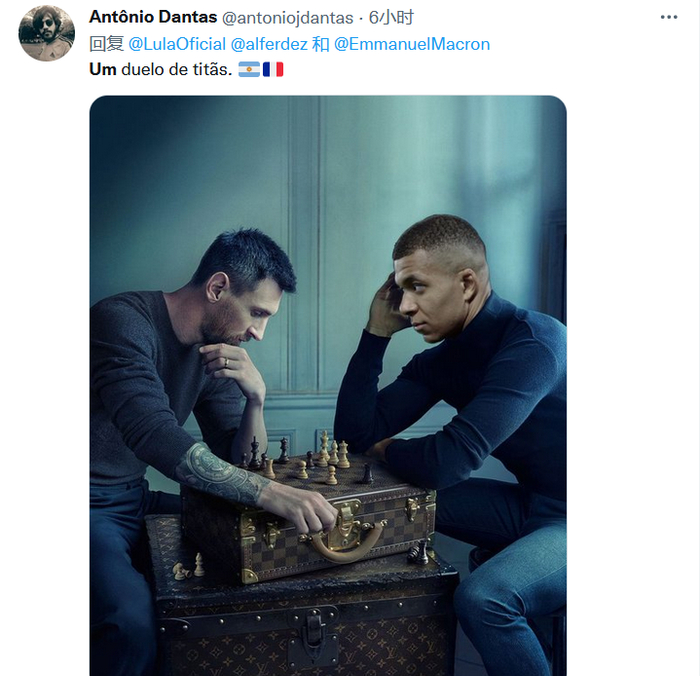Open the Antônio Dantas display name

click(x=153, y=17)
